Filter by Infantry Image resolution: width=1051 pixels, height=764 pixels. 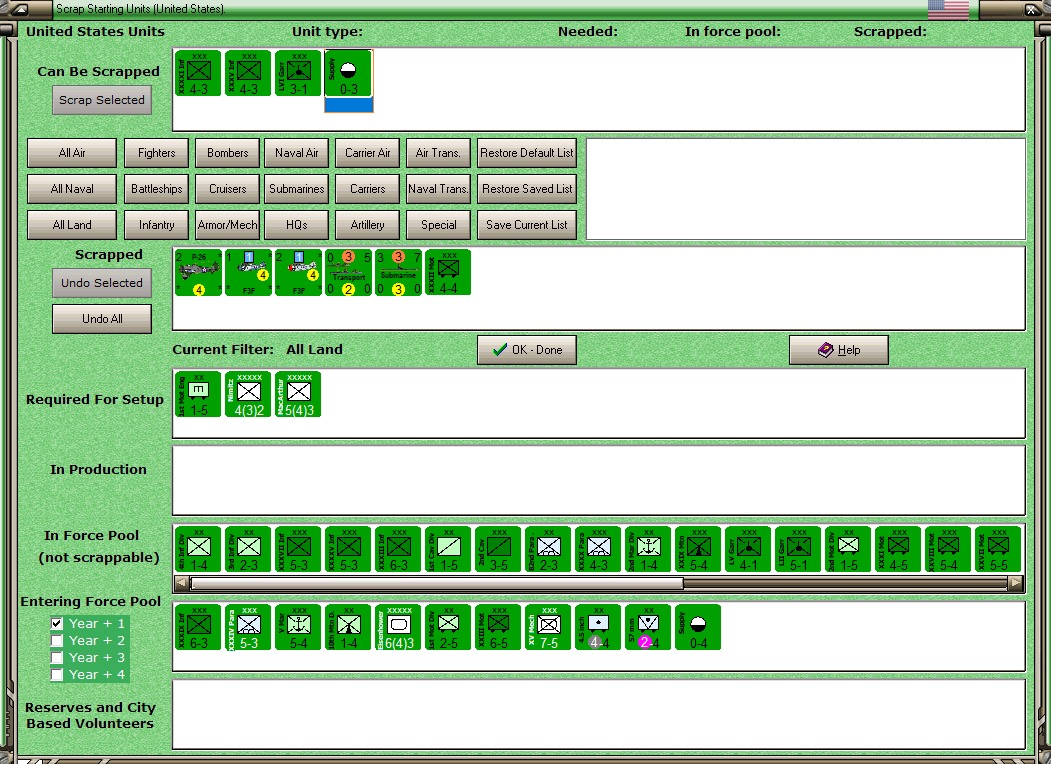[156, 225]
